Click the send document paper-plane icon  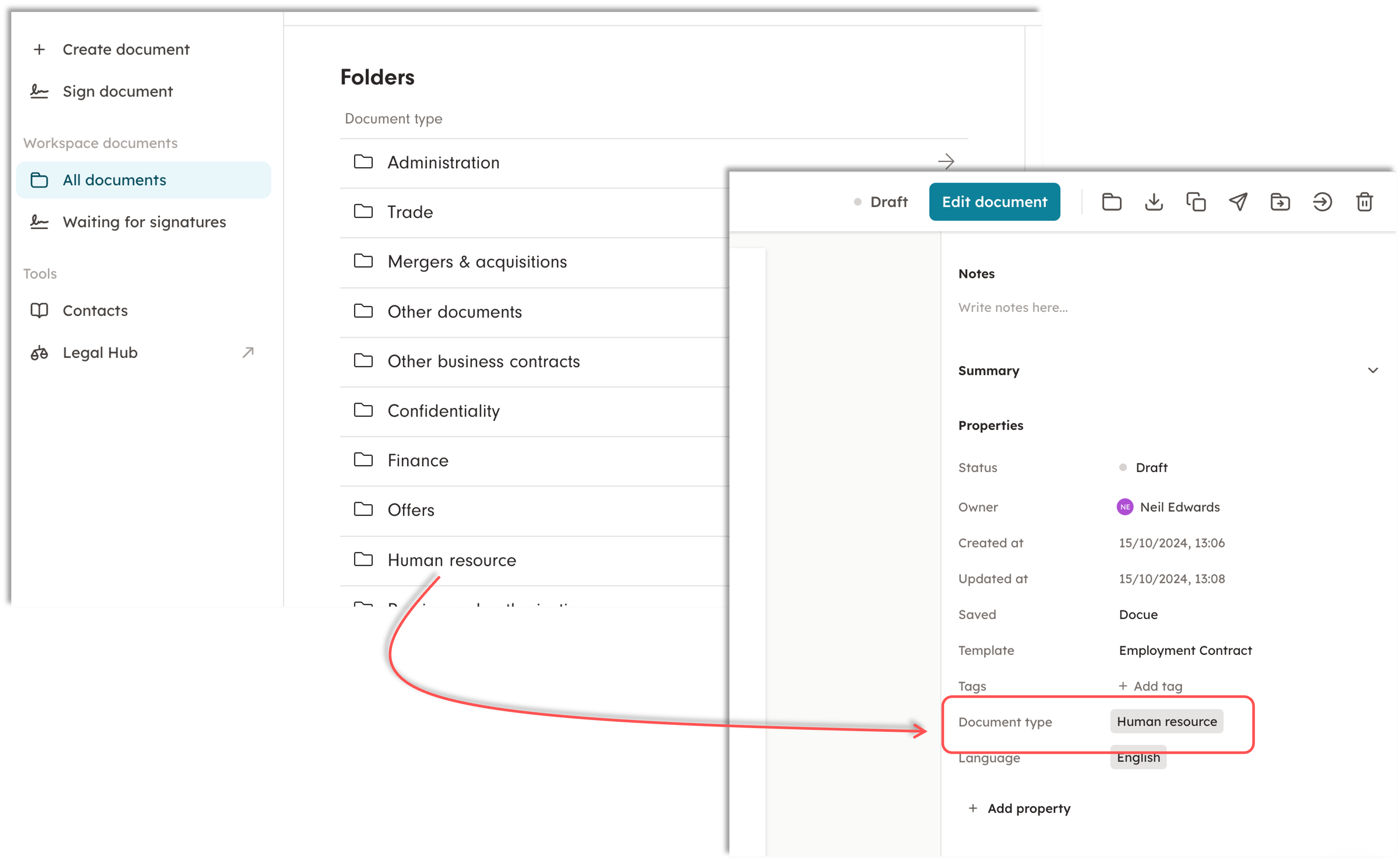pyautogui.click(x=1238, y=202)
